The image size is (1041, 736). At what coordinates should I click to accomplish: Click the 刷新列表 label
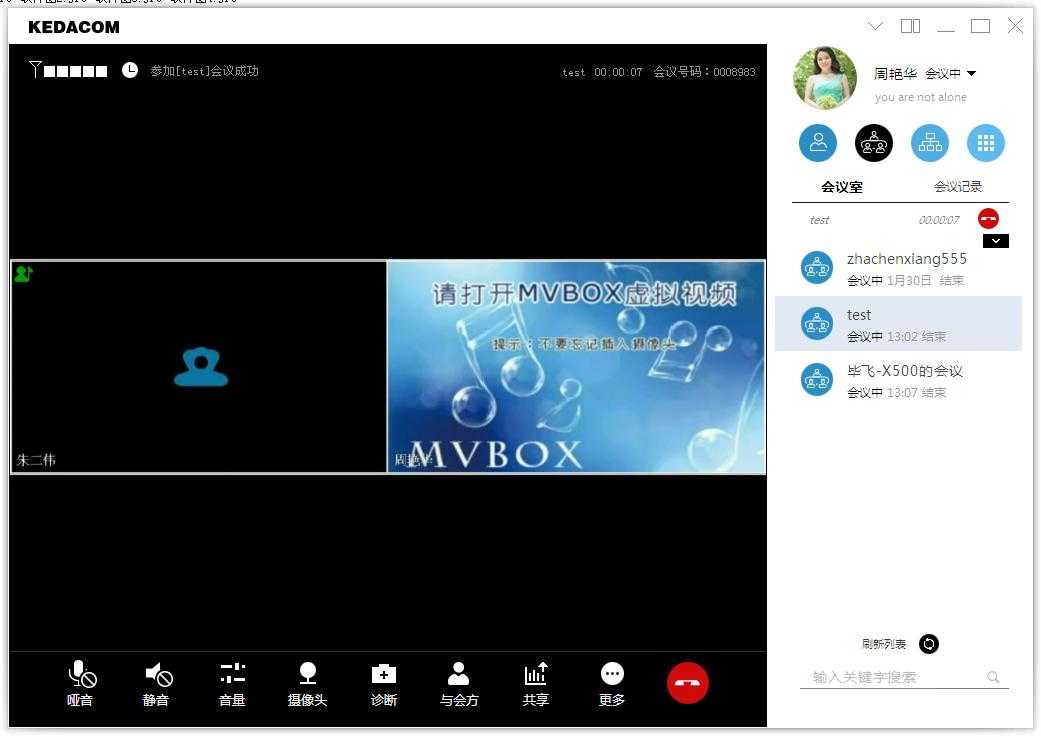(x=884, y=644)
